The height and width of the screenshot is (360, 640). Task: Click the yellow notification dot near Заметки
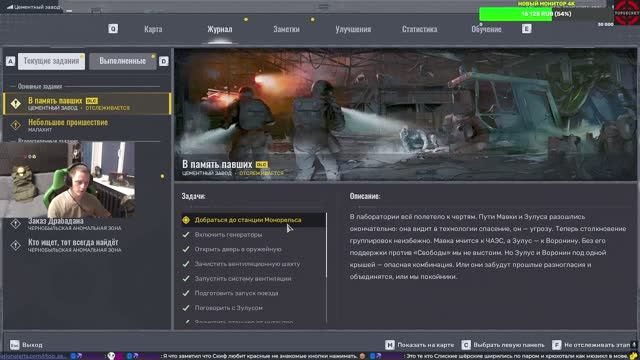point(313,19)
